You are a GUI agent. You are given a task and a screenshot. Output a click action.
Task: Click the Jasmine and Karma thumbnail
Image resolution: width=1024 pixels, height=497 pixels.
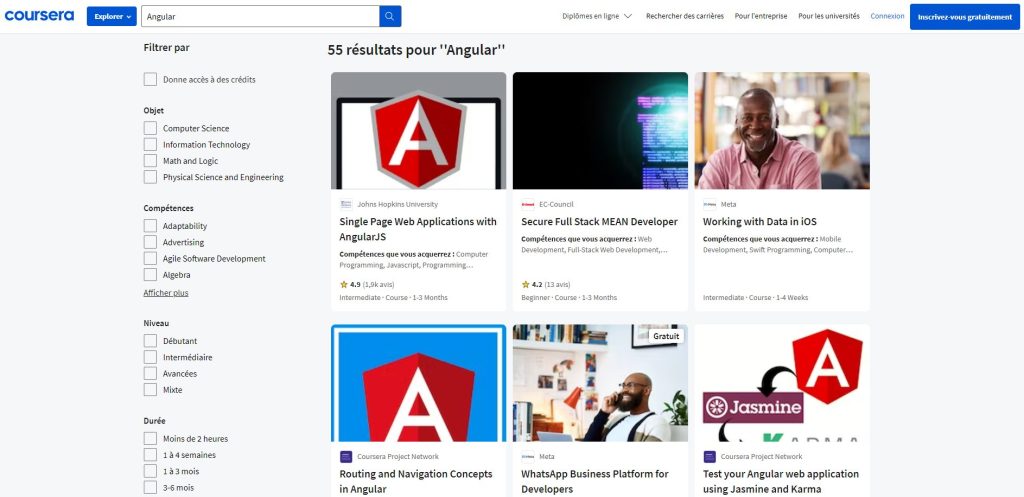point(782,383)
